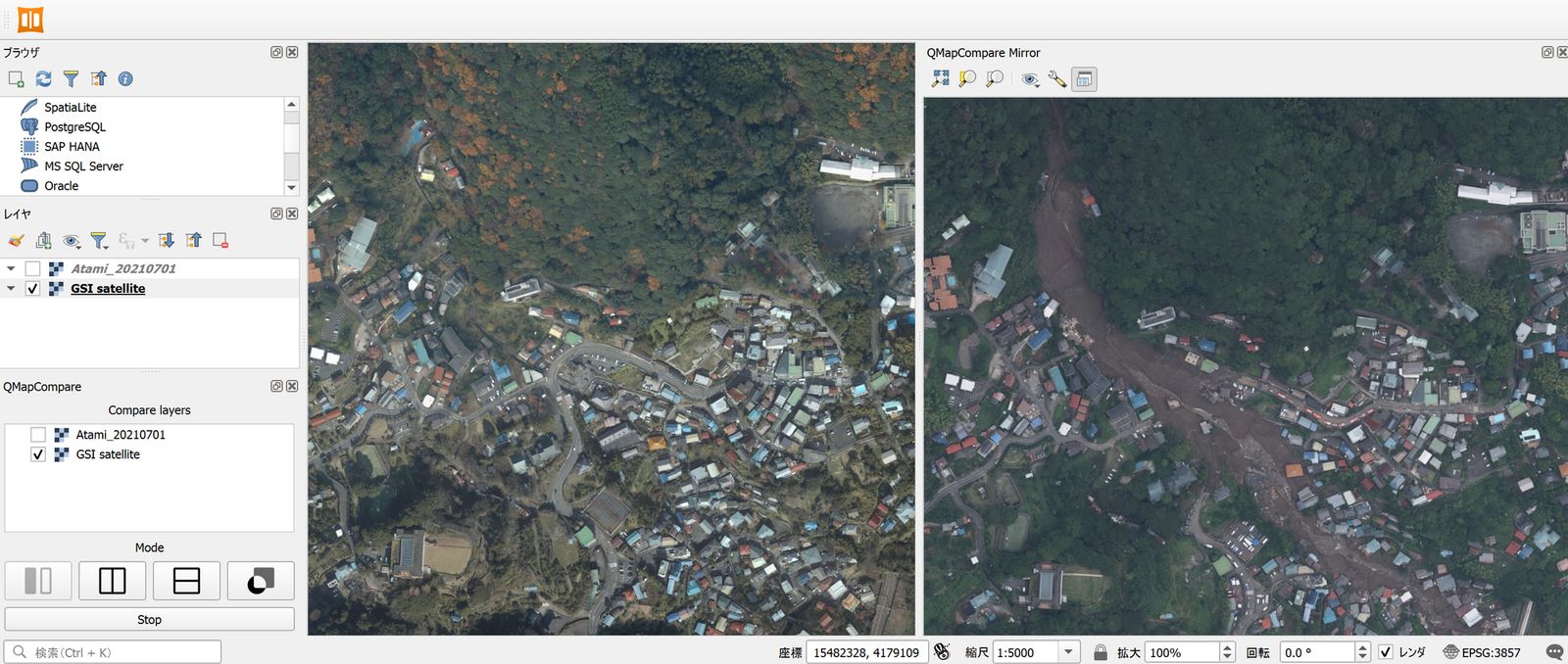Viewport: 1568px width, 664px height.
Task: Zoom full extent in Mirror panel toolbar
Action: (941, 78)
